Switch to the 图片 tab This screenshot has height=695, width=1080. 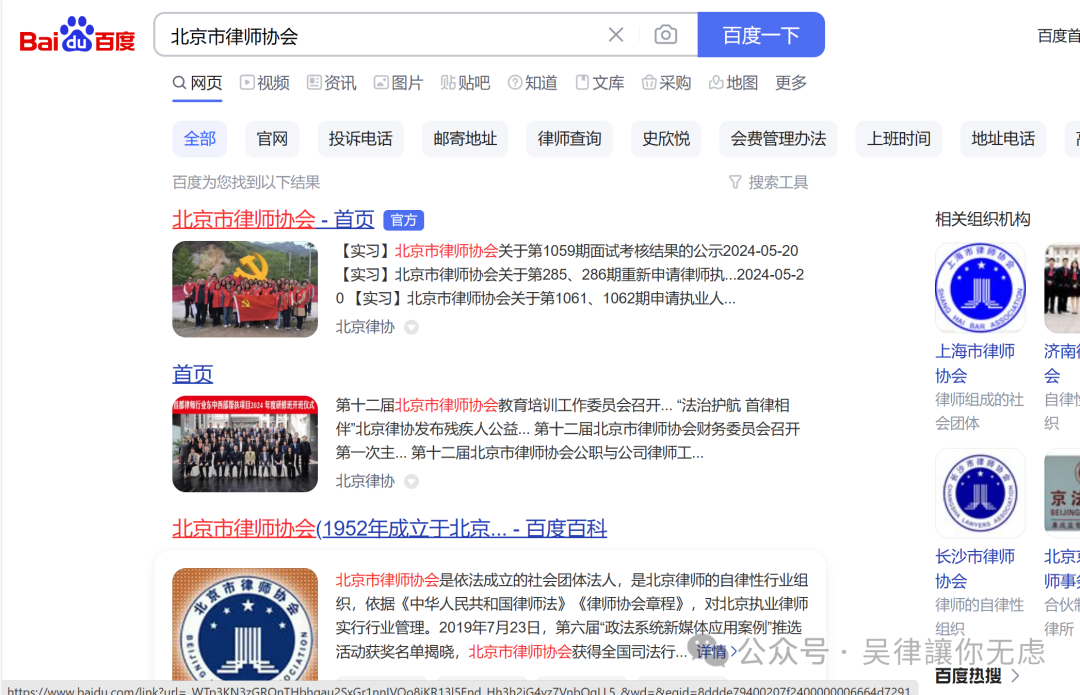pyautogui.click(x=398, y=83)
